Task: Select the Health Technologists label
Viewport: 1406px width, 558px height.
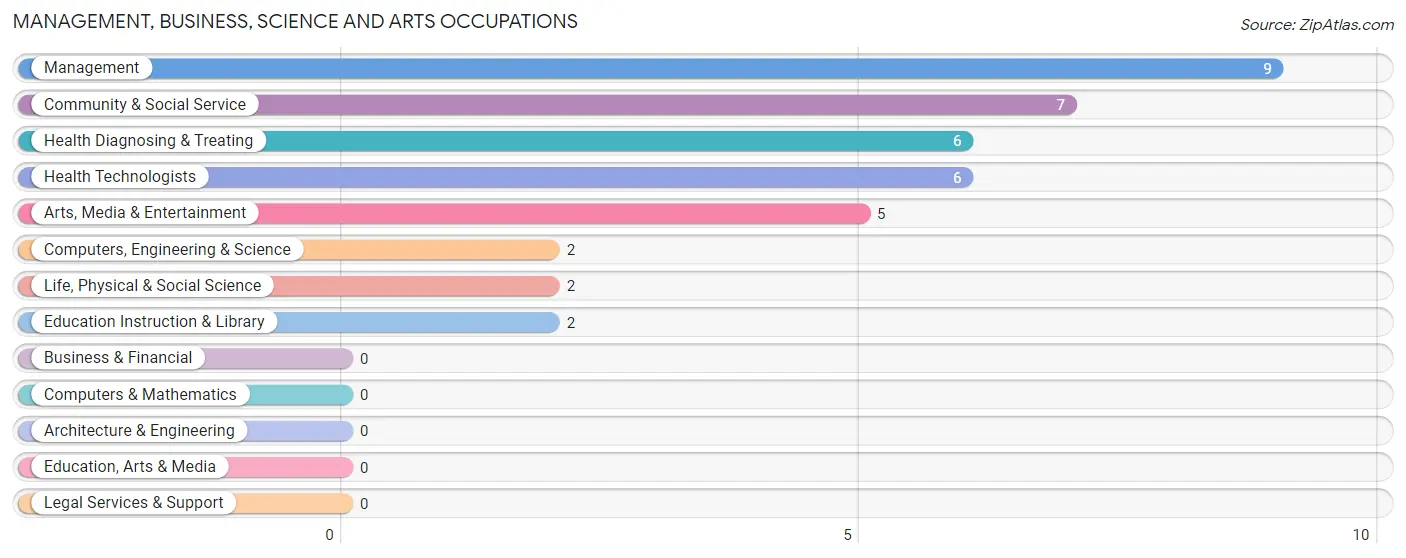Action: click(120, 177)
